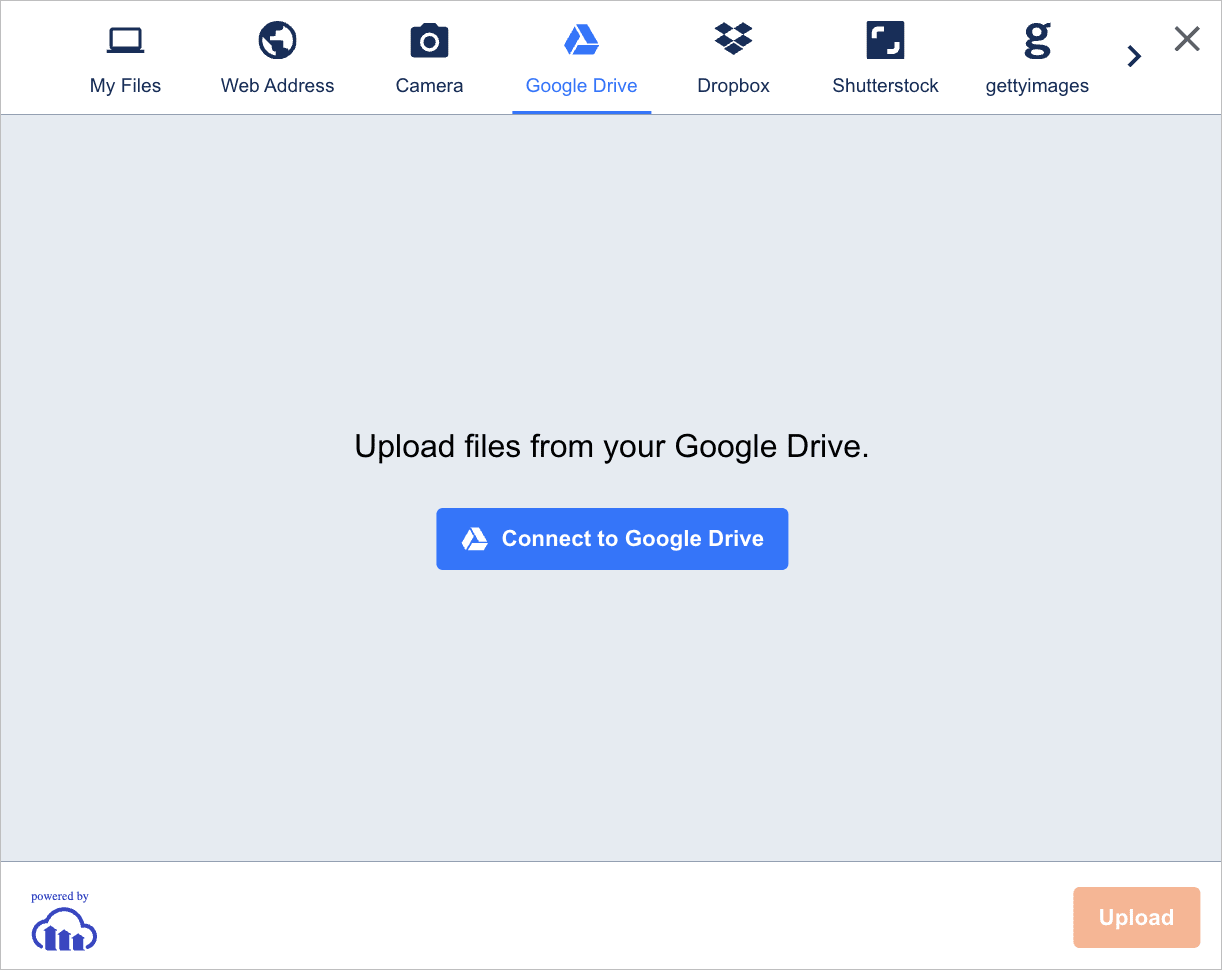1222x970 pixels.
Task: Select the Google Drive tab label
Action: click(x=582, y=86)
